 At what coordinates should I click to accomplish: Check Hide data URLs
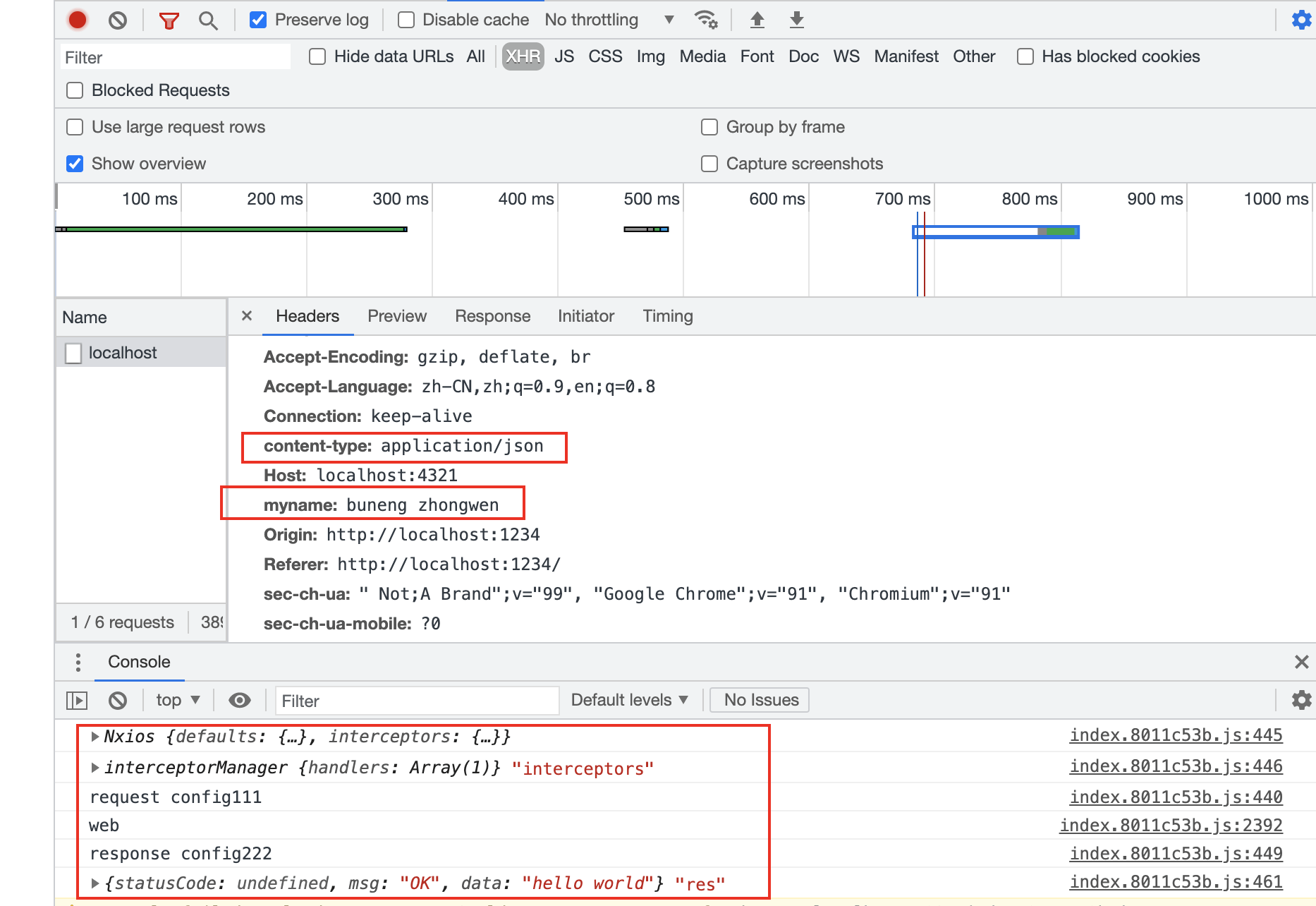tap(317, 56)
